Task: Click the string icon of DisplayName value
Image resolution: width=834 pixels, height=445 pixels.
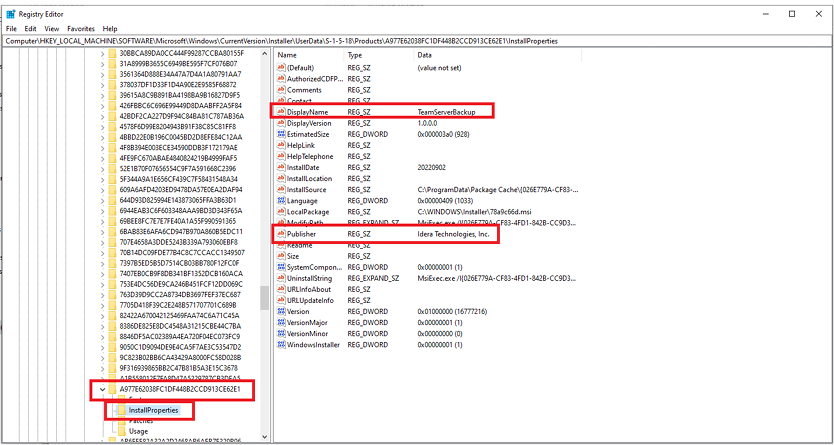Action: tap(281, 112)
